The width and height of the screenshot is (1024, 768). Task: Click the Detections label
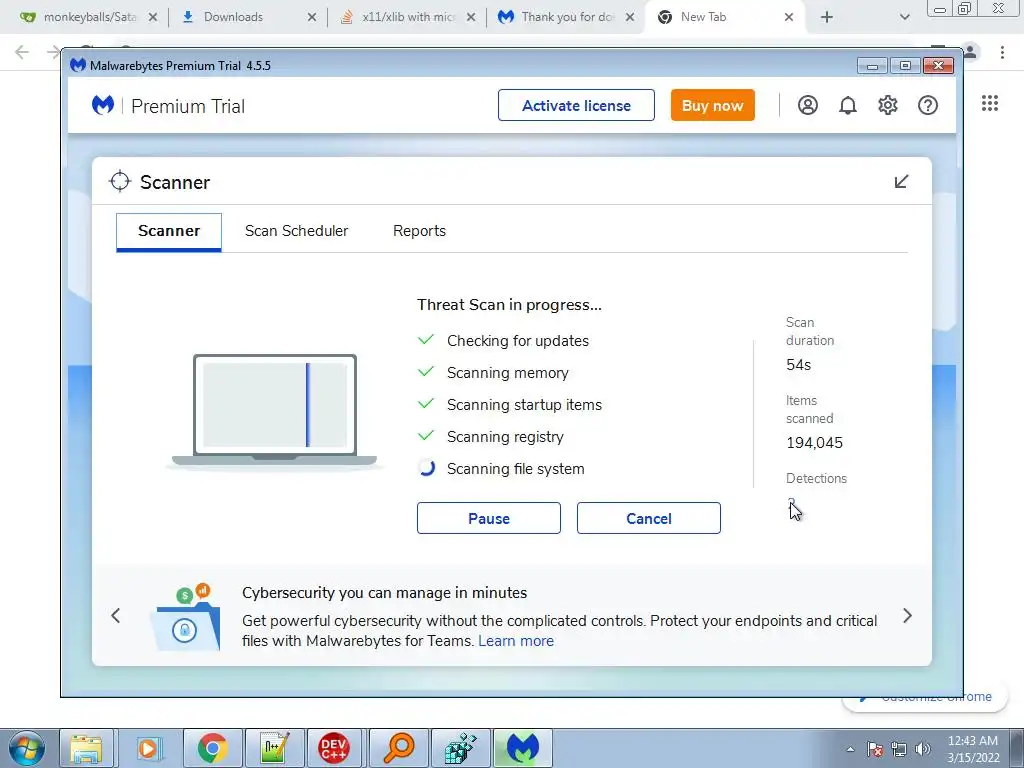coord(816,479)
